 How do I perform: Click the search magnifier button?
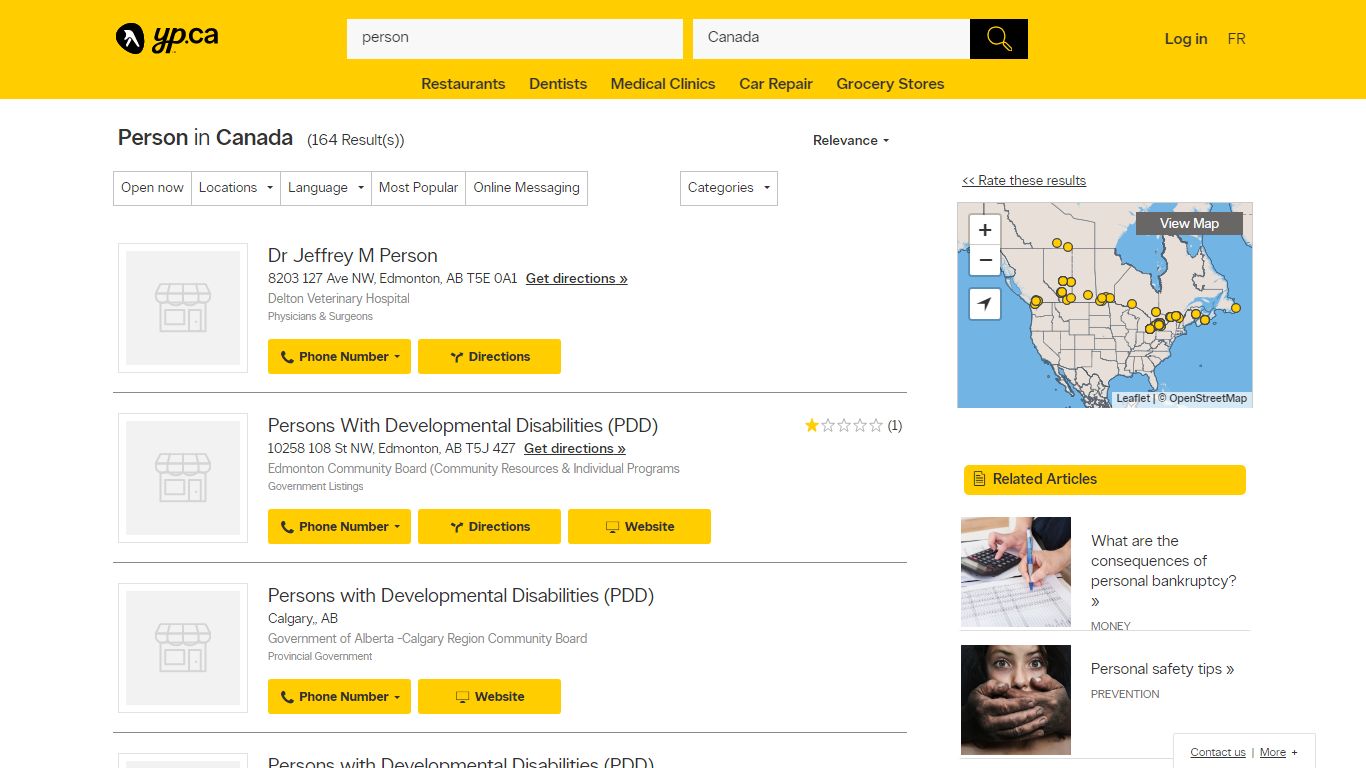pyautogui.click(x=998, y=39)
